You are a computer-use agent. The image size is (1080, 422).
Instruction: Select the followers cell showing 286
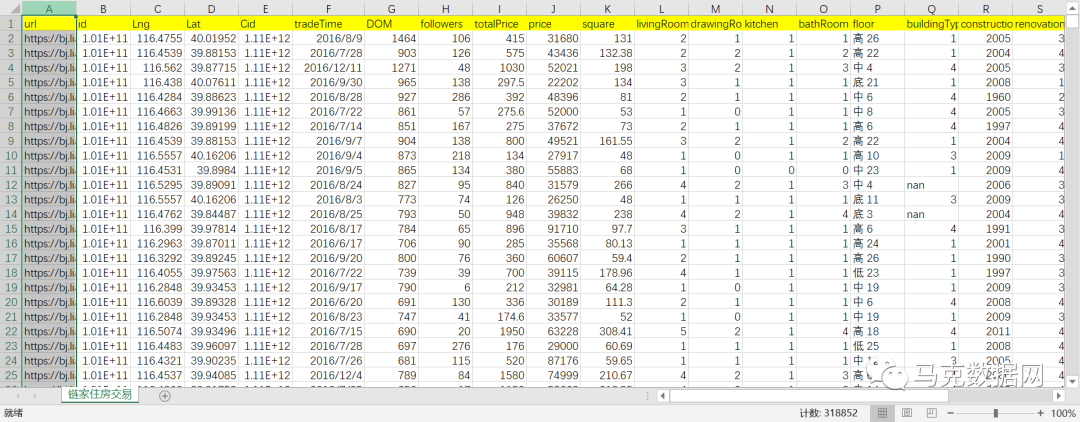coord(445,97)
